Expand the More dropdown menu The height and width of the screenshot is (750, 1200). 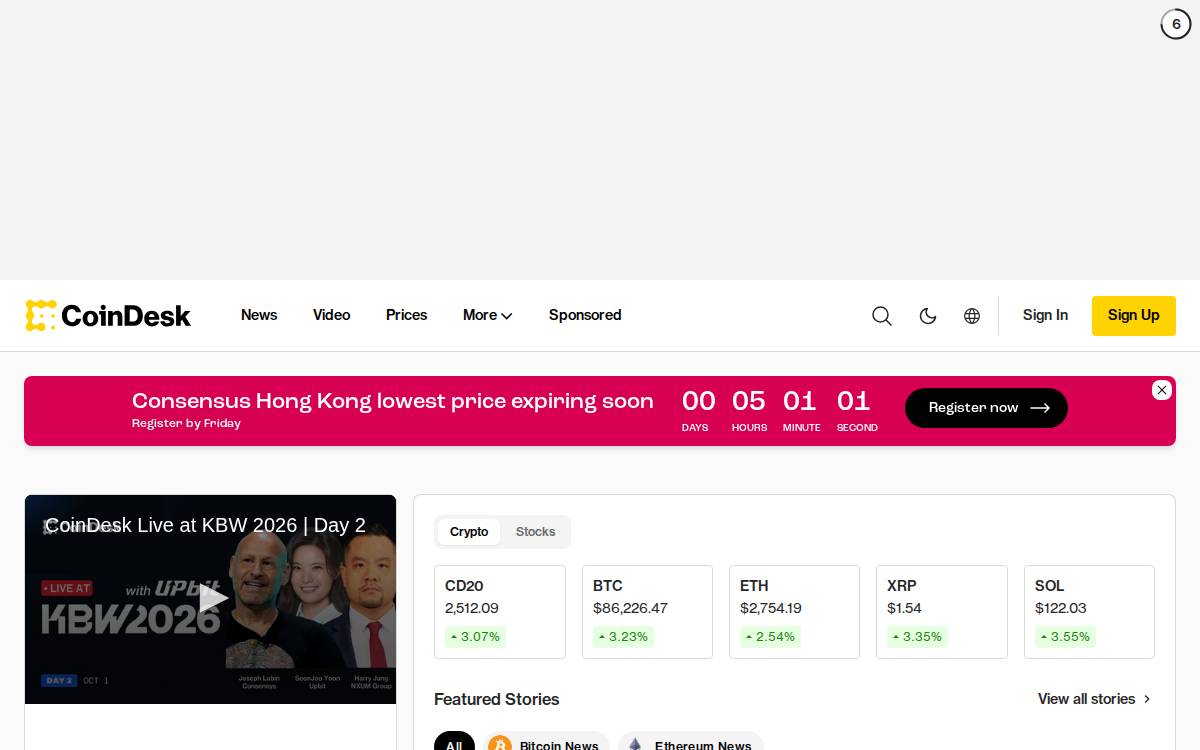[x=488, y=315]
